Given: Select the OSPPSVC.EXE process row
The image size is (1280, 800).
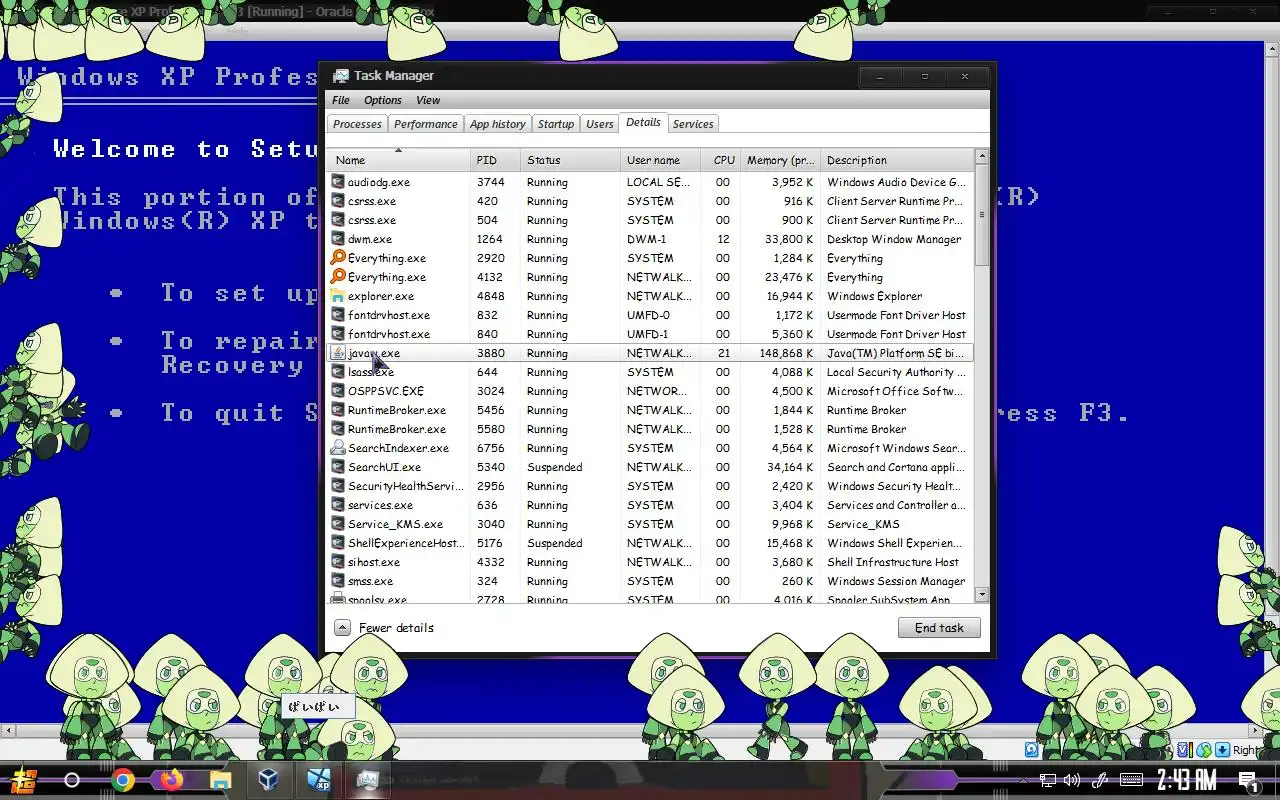Looking at the screenshot, I should [x=650, y=391].
